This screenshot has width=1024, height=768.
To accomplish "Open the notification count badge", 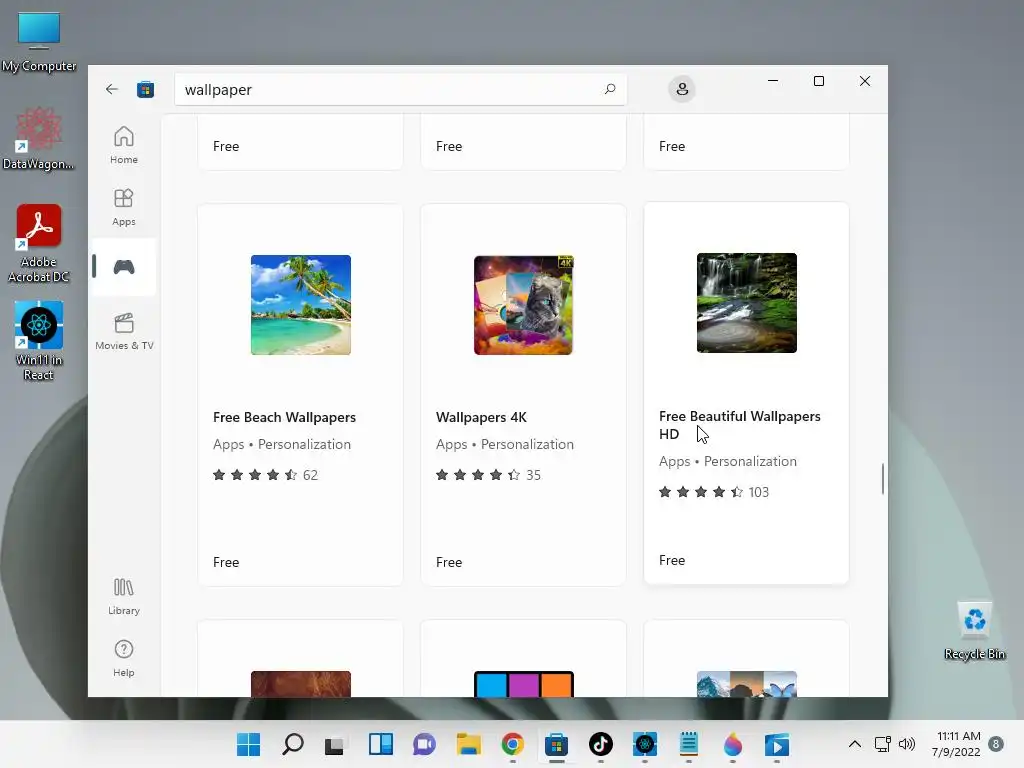I will click(996, 744).
